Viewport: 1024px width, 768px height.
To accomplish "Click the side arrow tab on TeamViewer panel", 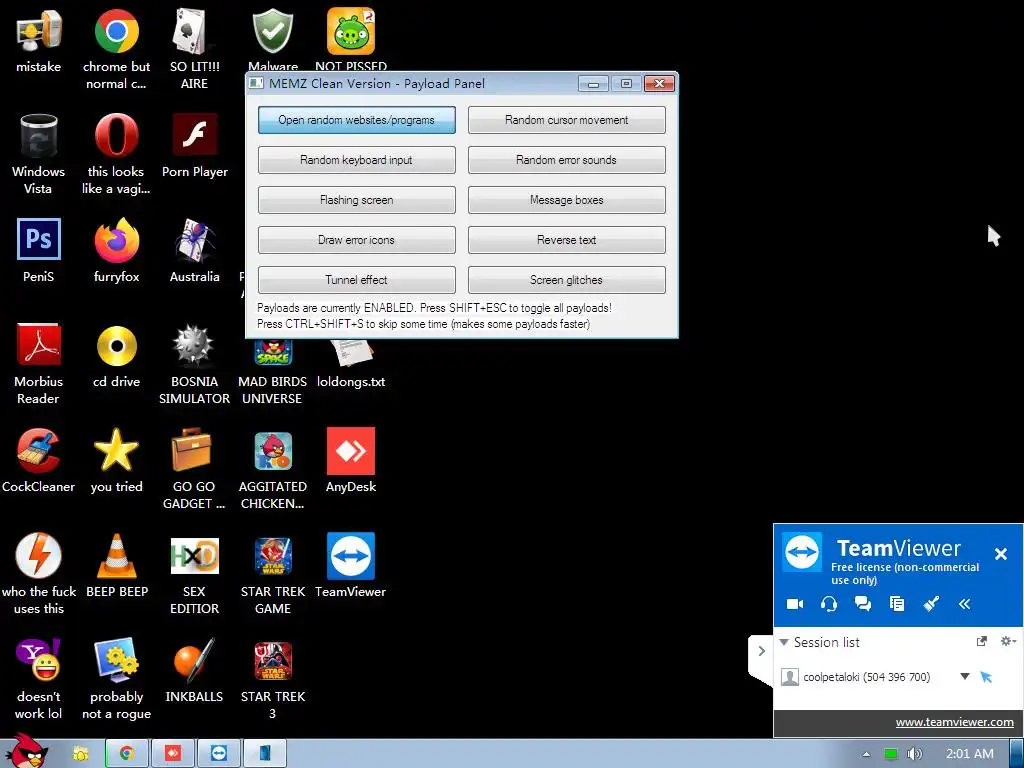I will (761, 651).
